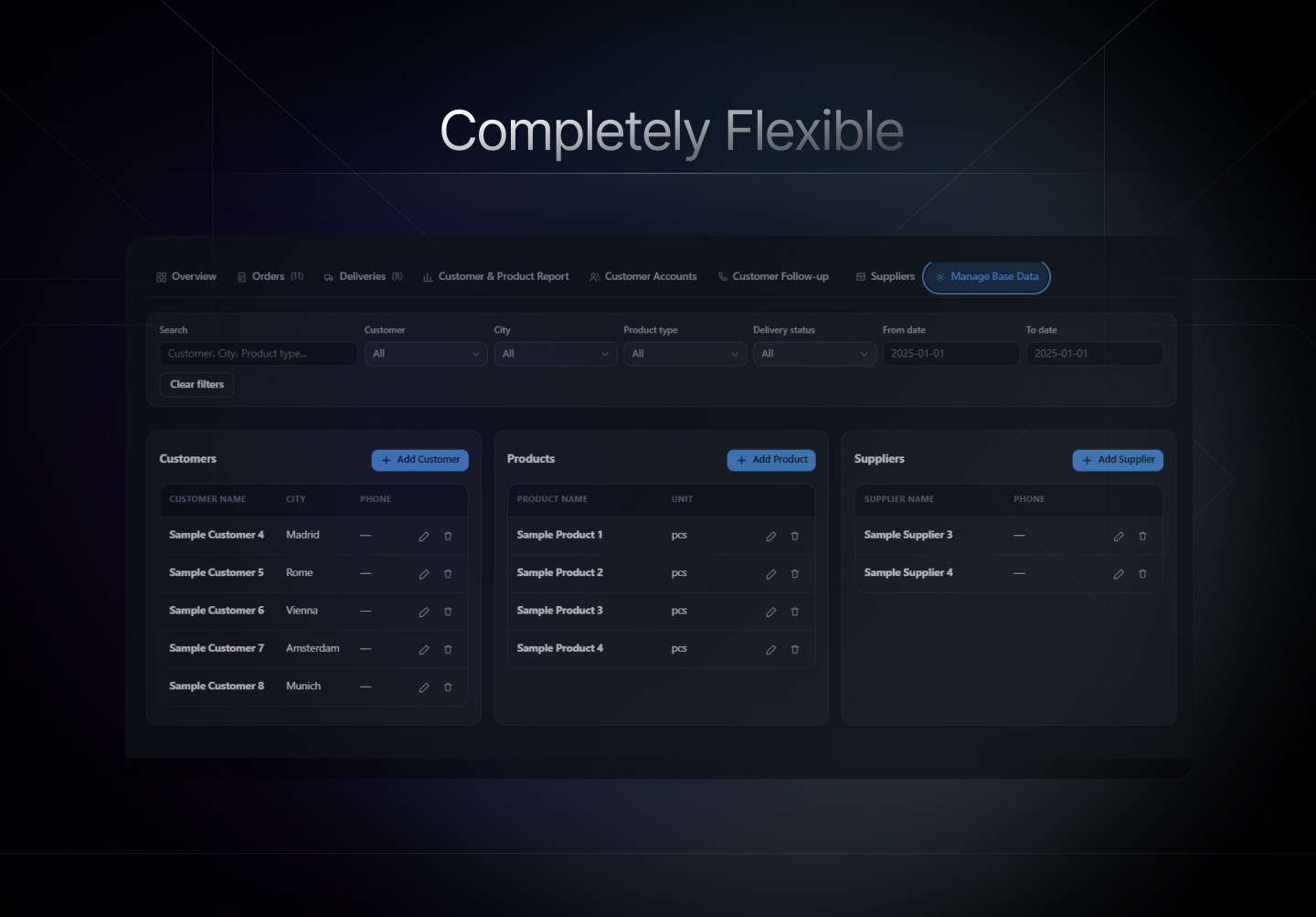
Task: Select the Customer Accounts tab
Action: coord(643,276)
